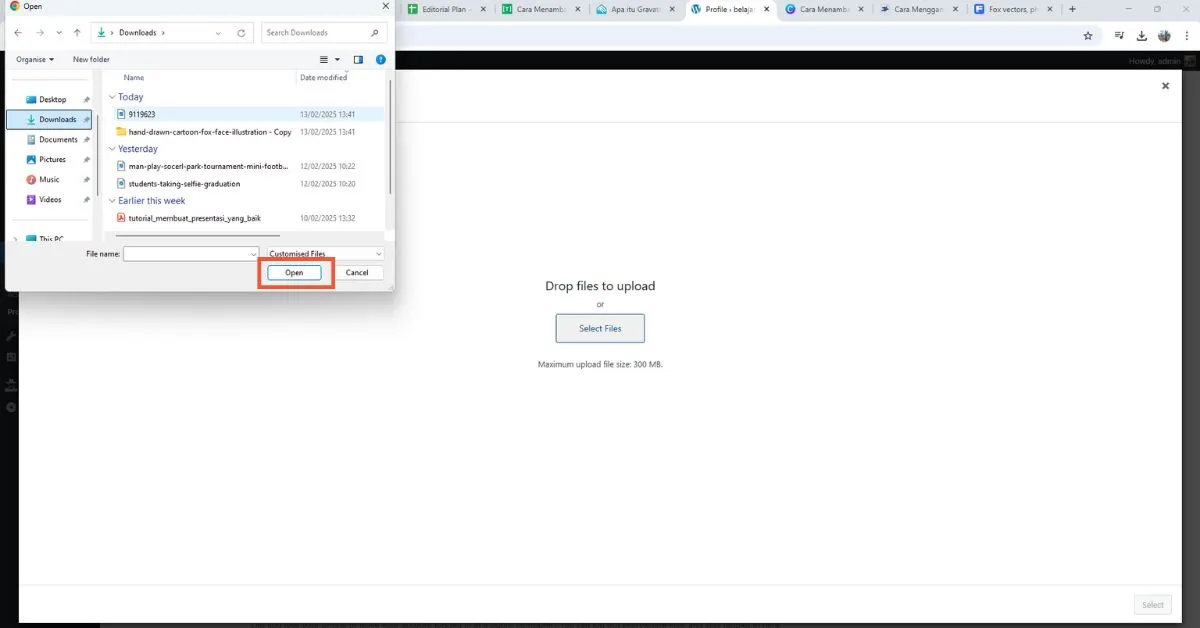This screenshot has height=628, width=1200.
Task: Open Help via the blue question icon
Action: (x=380, y=59)
